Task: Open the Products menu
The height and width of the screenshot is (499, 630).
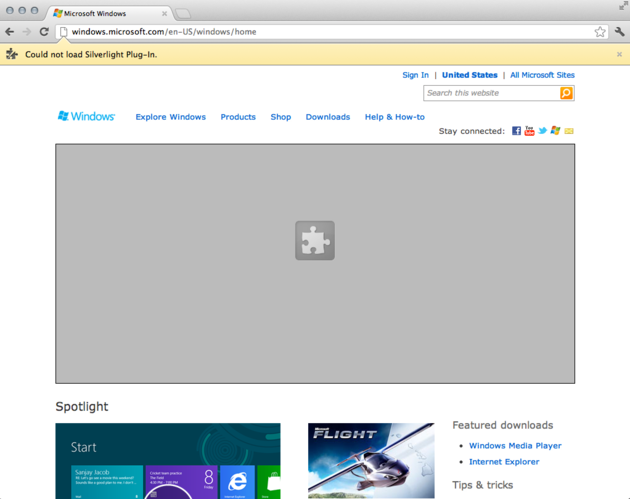Action: click(x=238, y=117)
